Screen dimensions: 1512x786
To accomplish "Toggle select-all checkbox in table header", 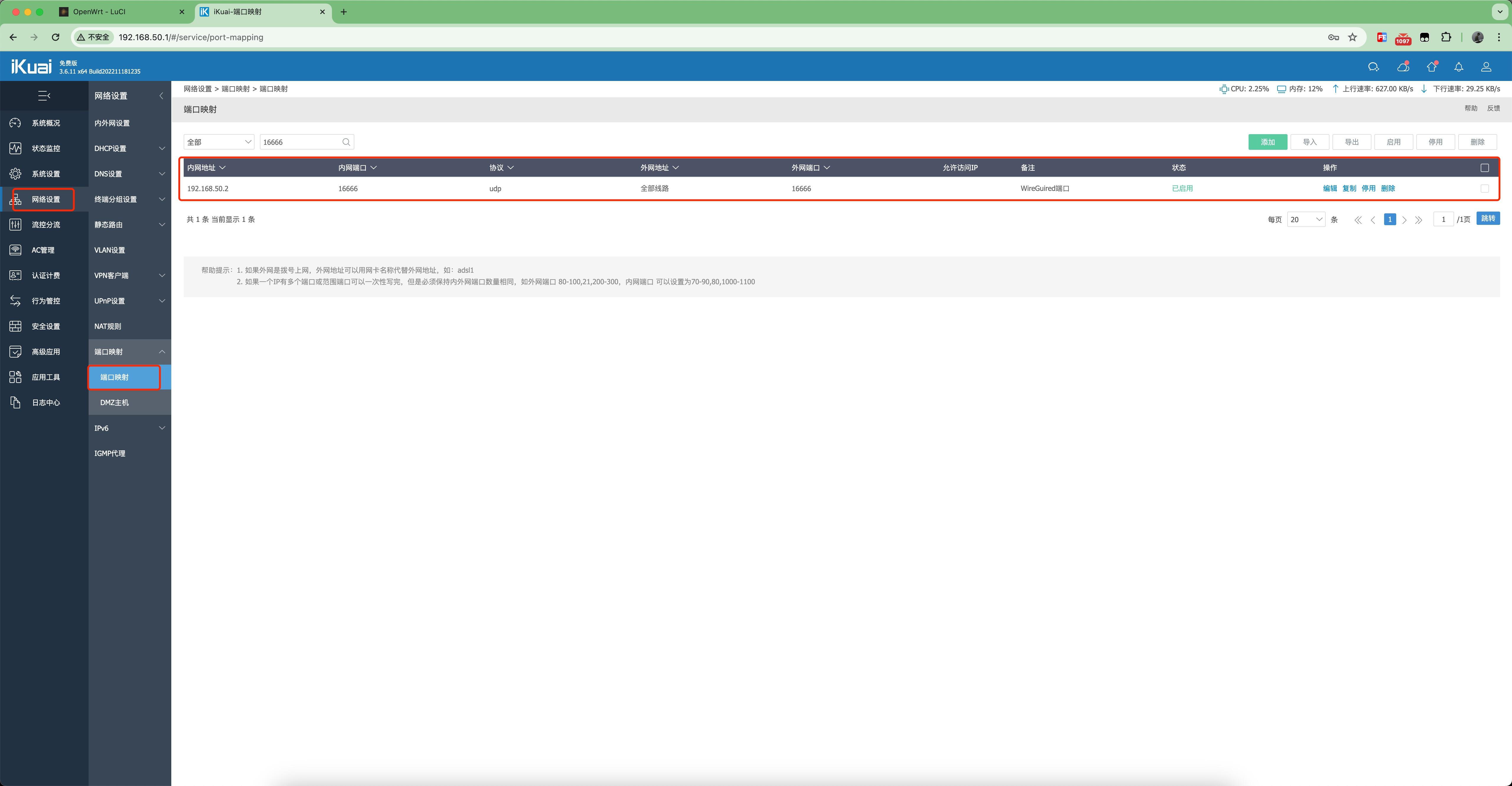I will coord(1485,168).
